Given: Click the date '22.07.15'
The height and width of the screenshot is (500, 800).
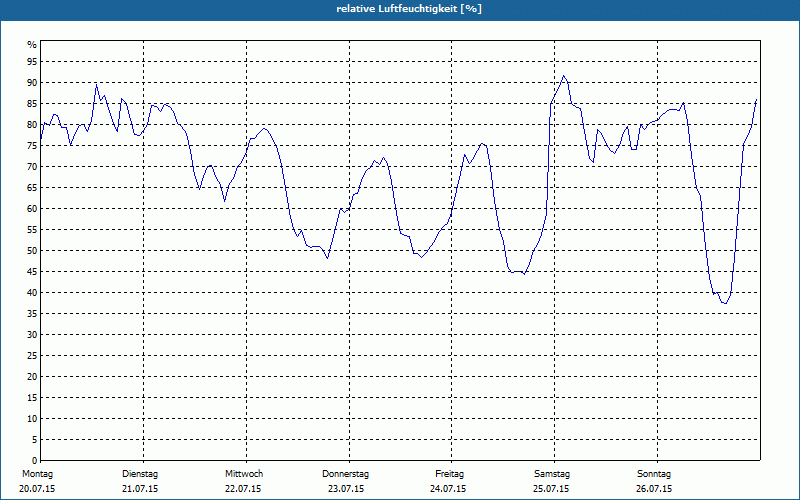Looking at the screenshot, I should 243,489.
